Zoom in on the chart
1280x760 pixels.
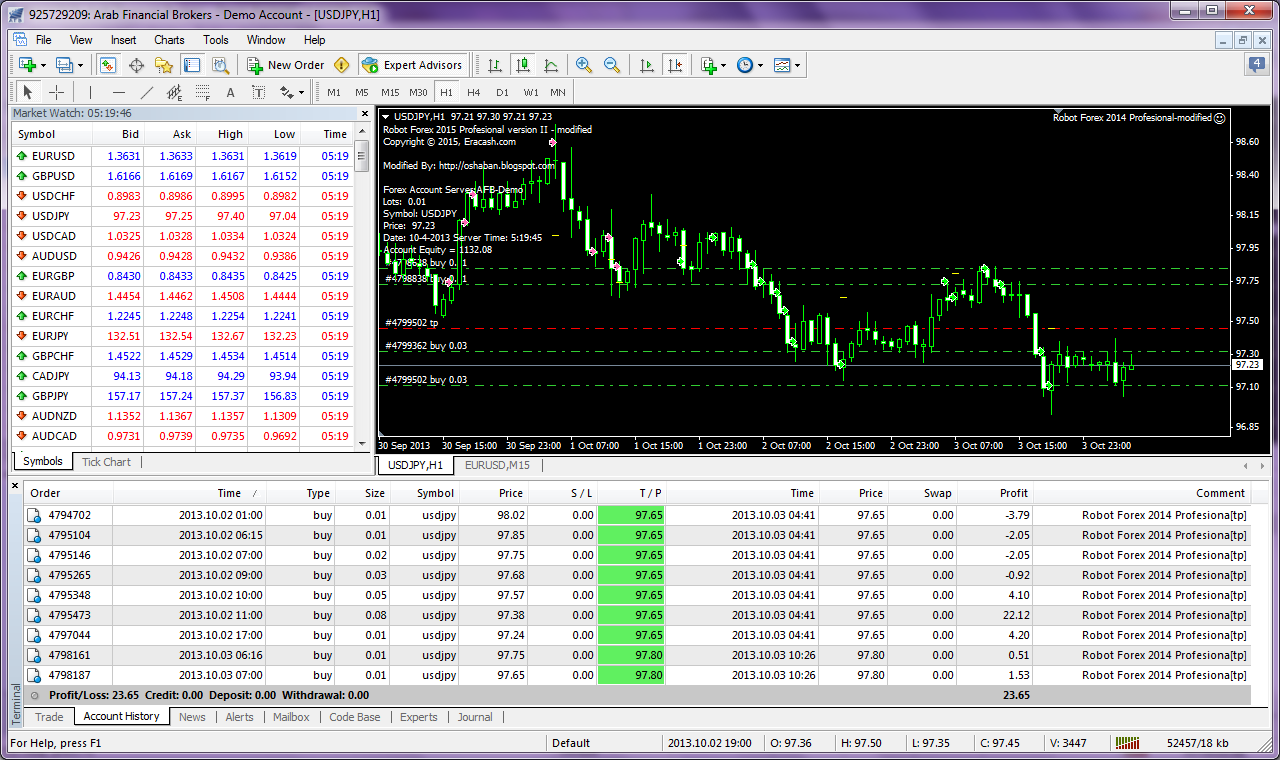[584, 65]
